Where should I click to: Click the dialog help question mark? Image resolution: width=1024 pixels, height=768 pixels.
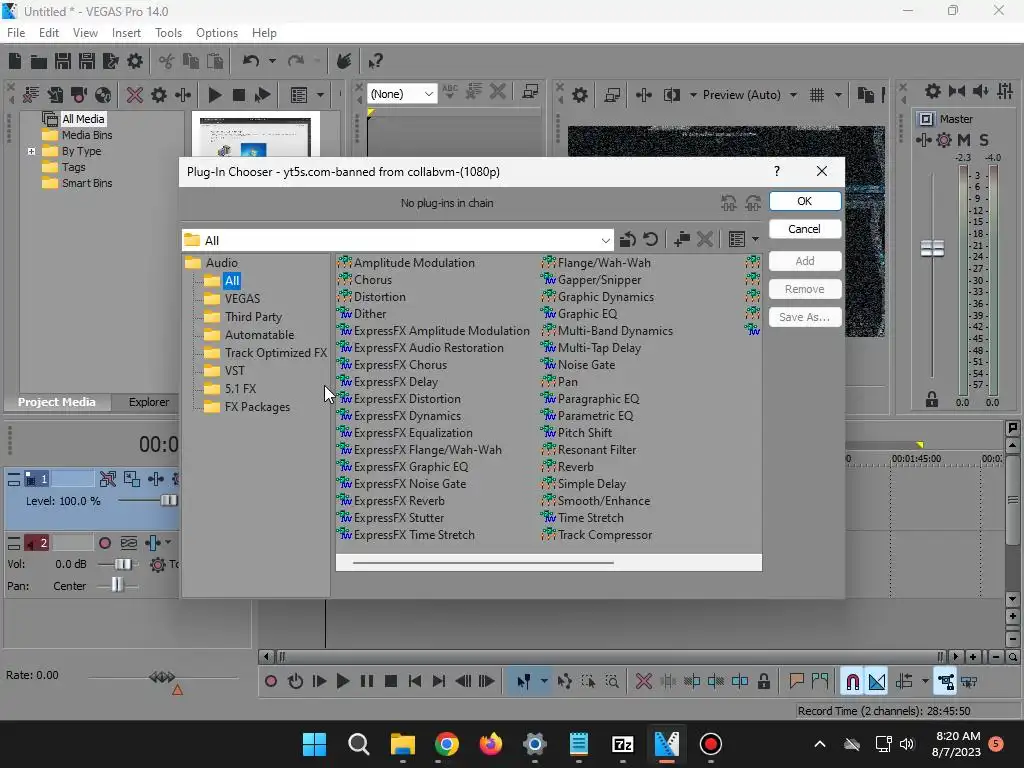pos(776,171)
